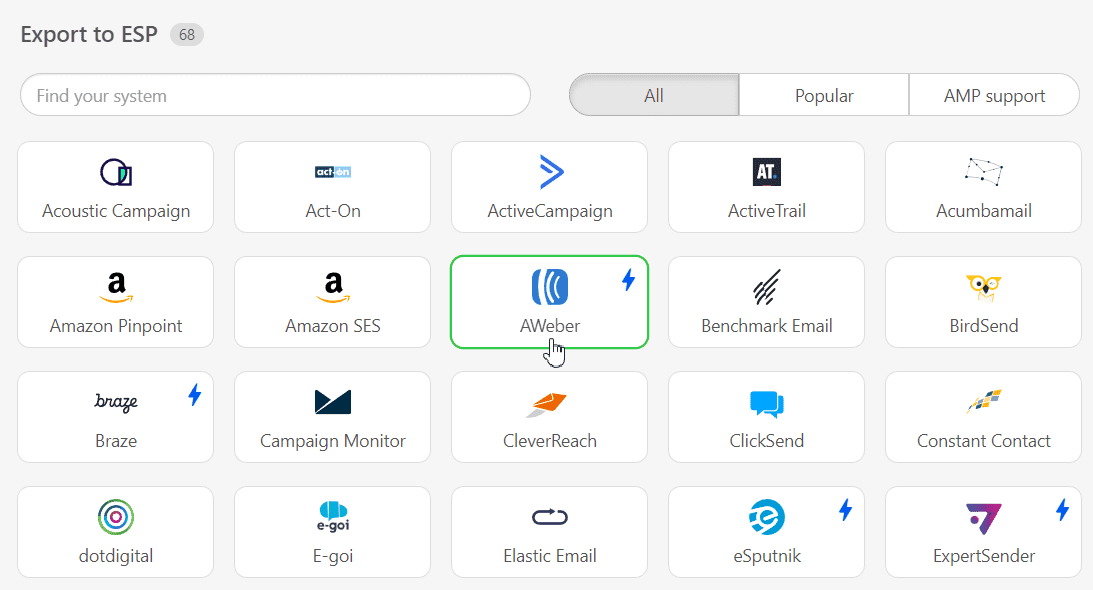Viewport: 1093px width, 590px height.
Task: Select the E-goi label text
Action: [333, 556]
